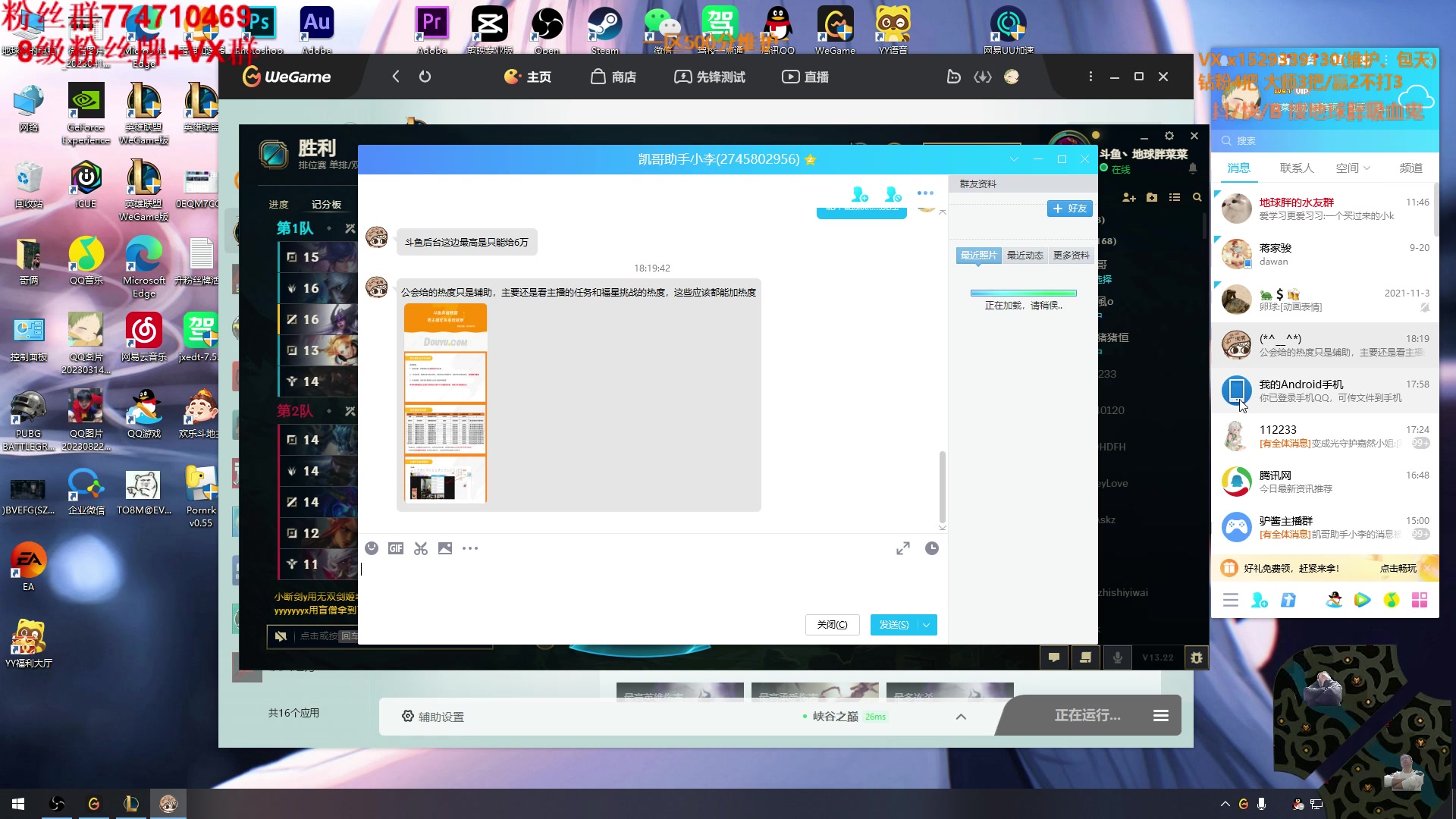The height and width of the screenshot is (819, 1456).
Task: Expand 空间 dropdown in QQ panel
Action: click(x=1367, y=168)
